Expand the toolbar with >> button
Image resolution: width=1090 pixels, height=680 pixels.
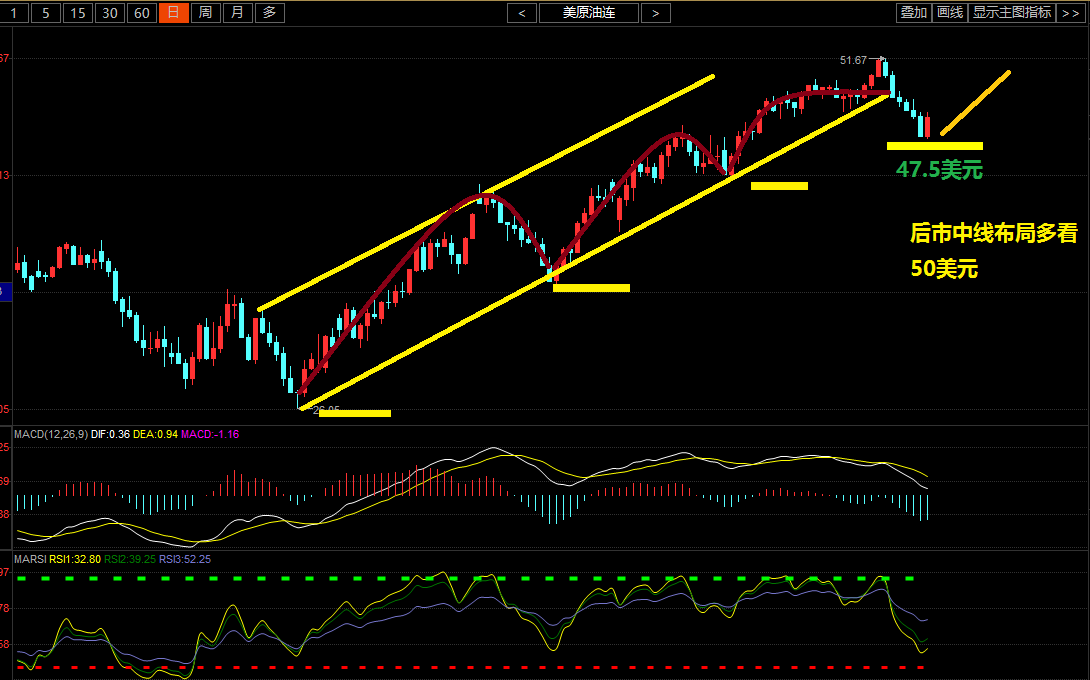coord(1072,13)
